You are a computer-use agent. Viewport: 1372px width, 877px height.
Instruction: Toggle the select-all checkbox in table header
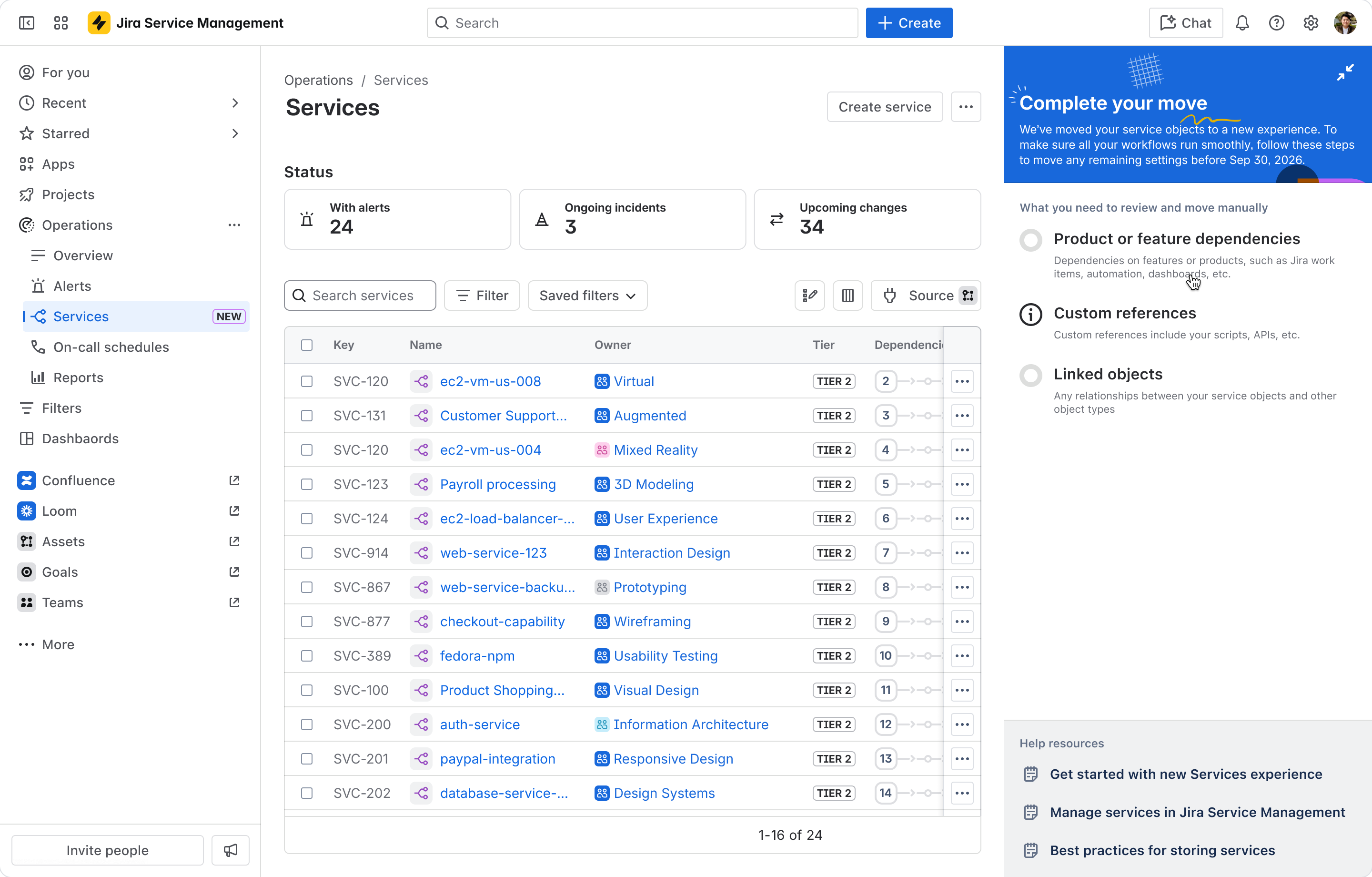point(307,345)
